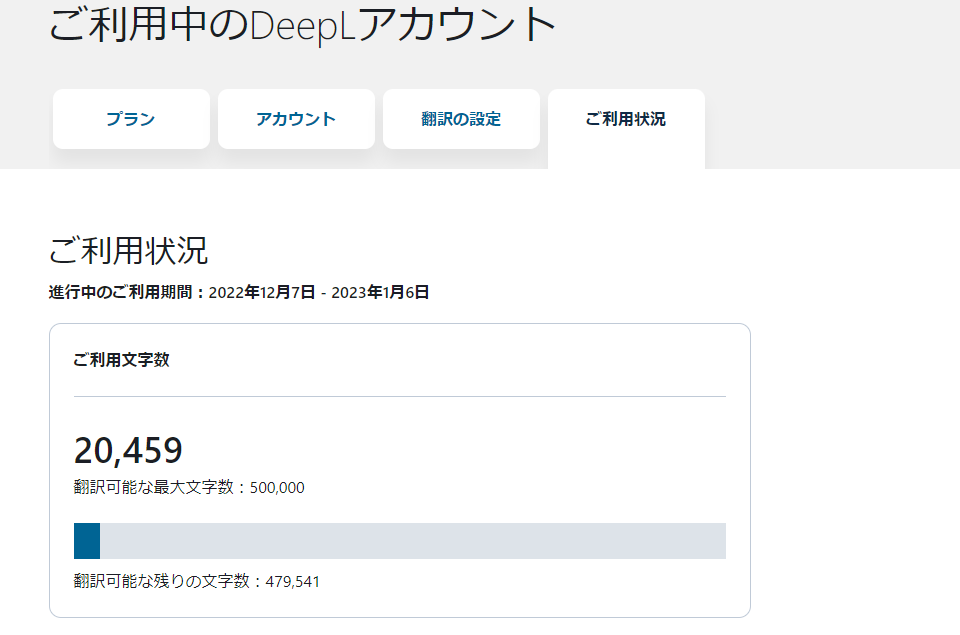Screen dimensions: 960x635
Task: Select the 翻訳の設定 tab
Action: (461, 118)
